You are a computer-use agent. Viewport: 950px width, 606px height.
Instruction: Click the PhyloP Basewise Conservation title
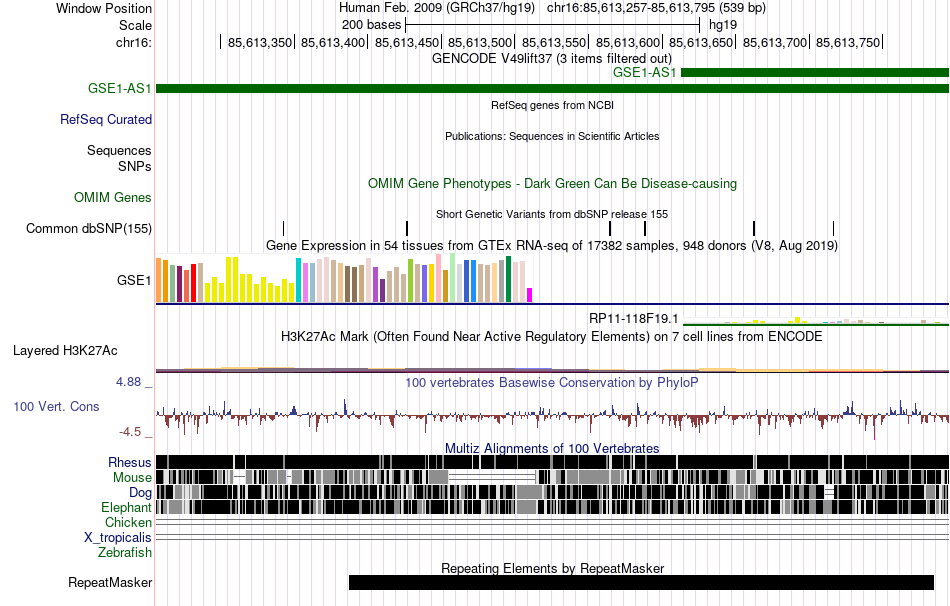click(551, 382)
